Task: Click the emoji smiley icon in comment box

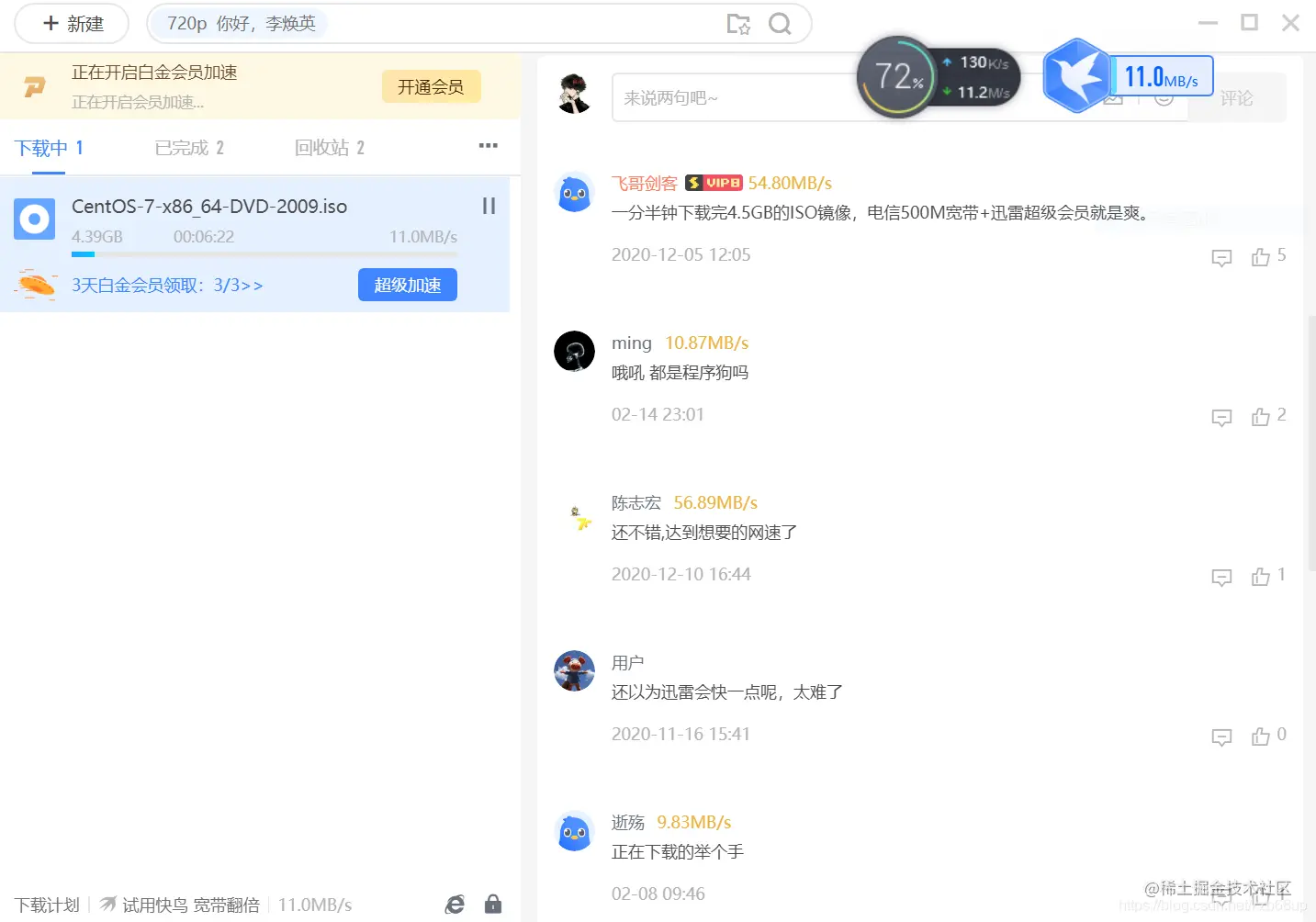Action: click(x=1164, y=98)
